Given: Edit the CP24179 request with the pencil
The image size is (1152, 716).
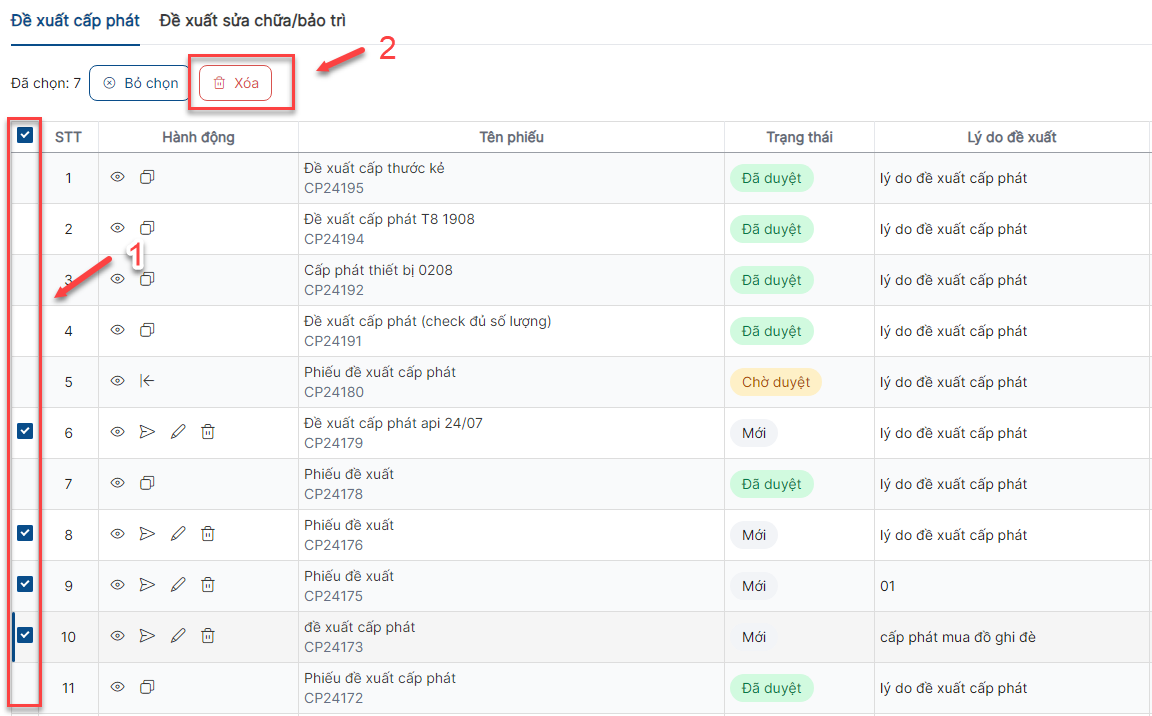Looking at the screenshot, I should (178, 432).
